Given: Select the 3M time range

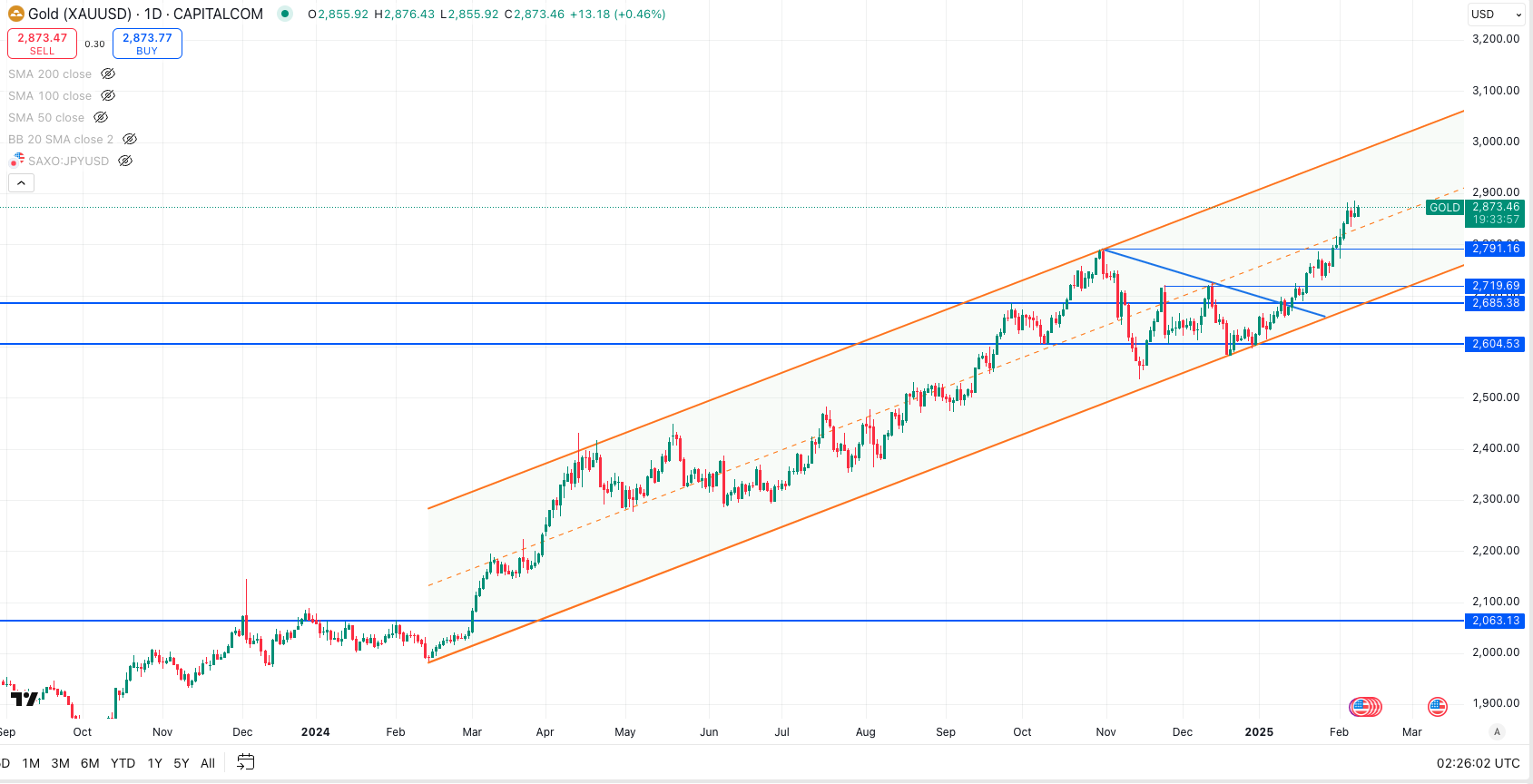Looking at the screenshot, I should 60,763.
